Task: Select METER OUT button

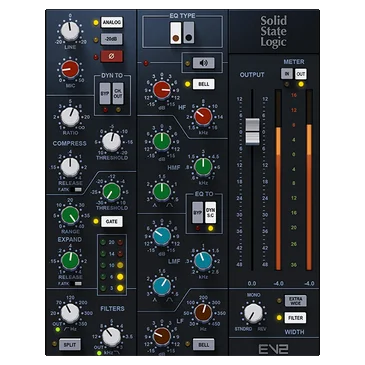Action: [300, 74]
